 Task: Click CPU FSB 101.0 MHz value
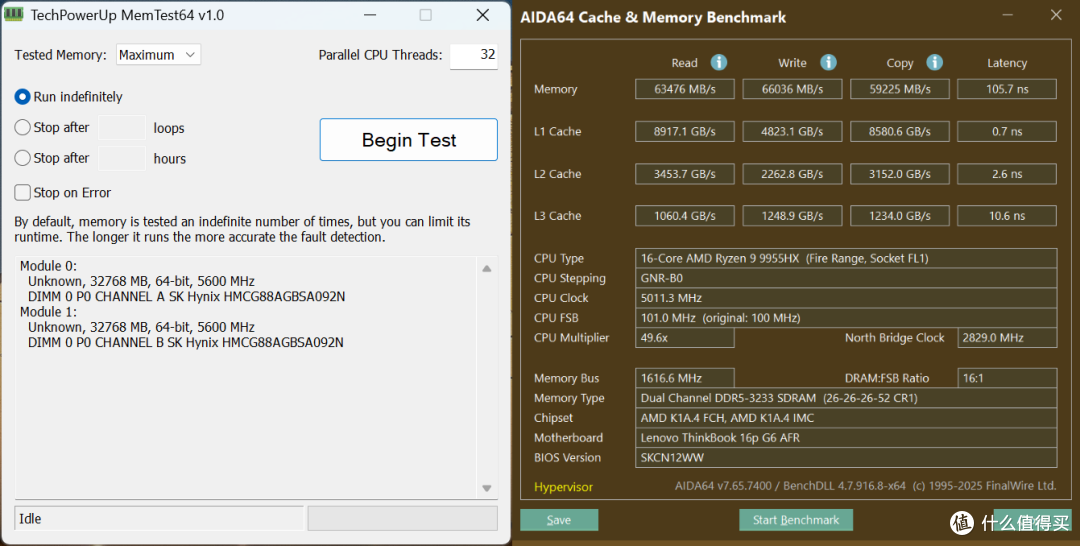tap(846, 318)
